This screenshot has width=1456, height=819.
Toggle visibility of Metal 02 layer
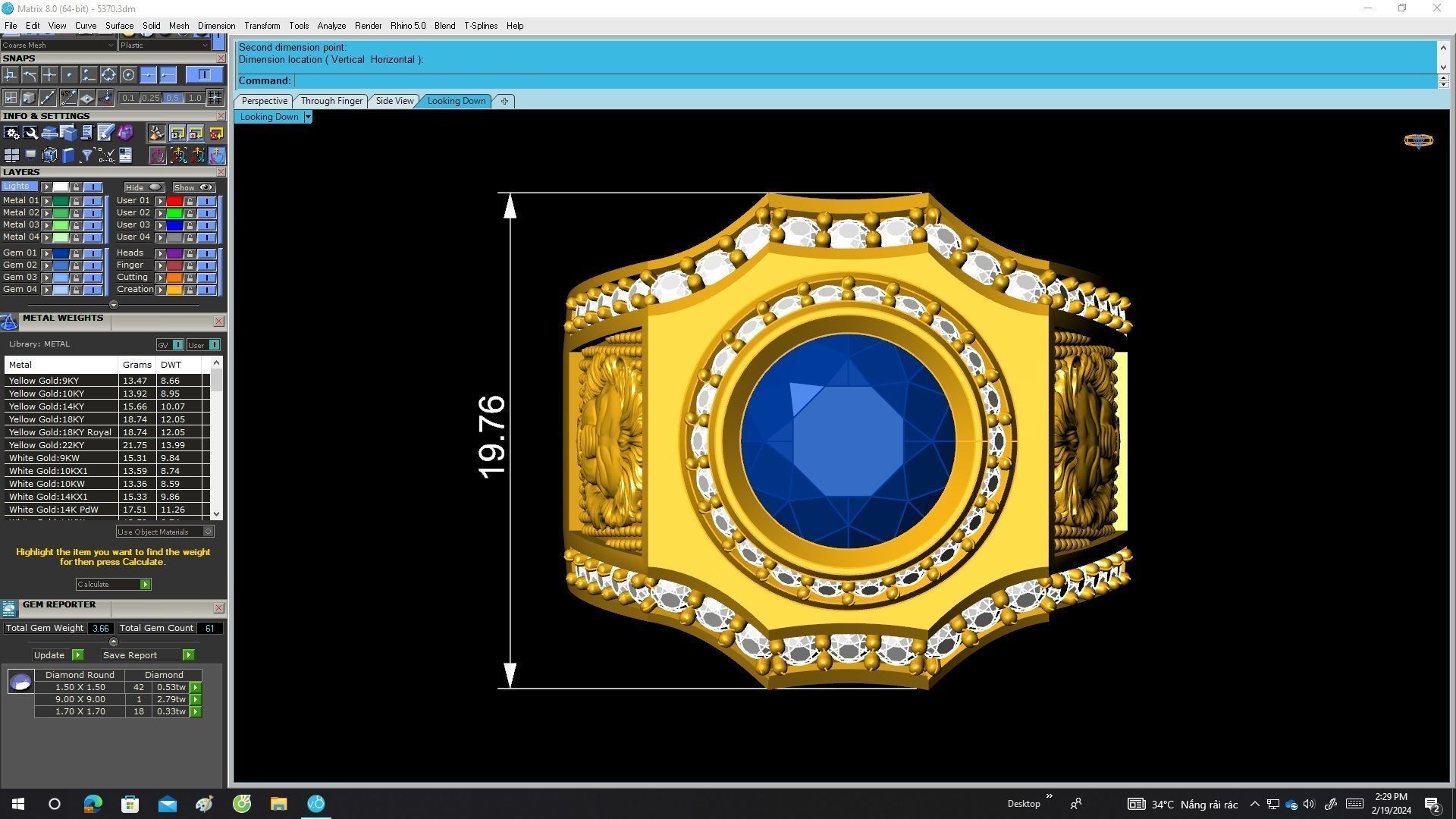pyautogui.click(x=93, y=213)
